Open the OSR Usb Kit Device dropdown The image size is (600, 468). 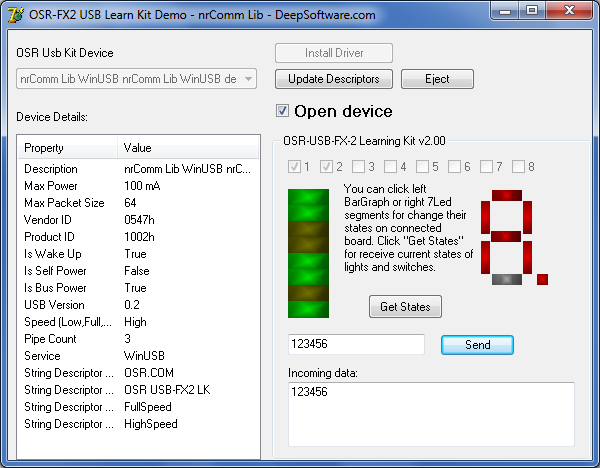[x=136, y=79]
